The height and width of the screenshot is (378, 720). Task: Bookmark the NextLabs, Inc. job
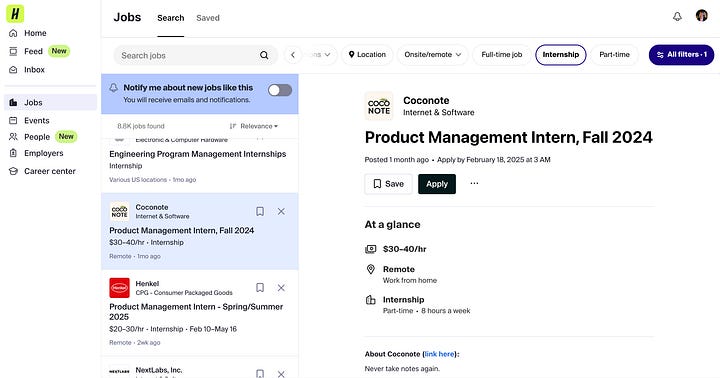260,373
